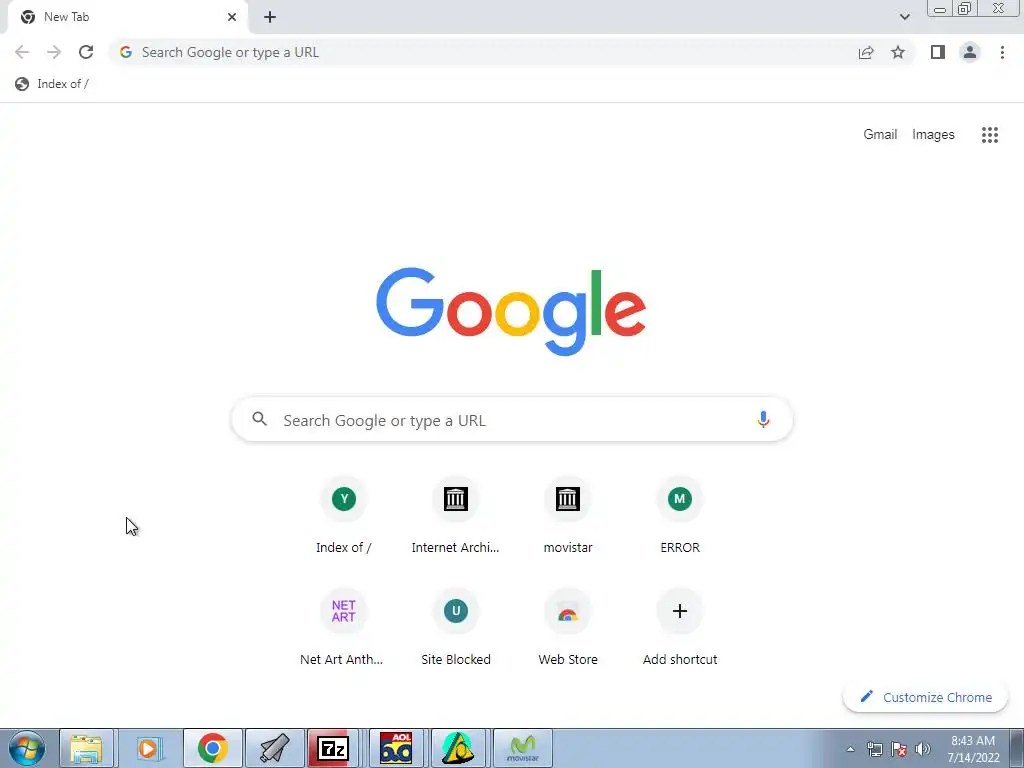The width and height of the screenshot is (1024, 768).
Task: Show hidden system tray icons
Action: point(850,749)
